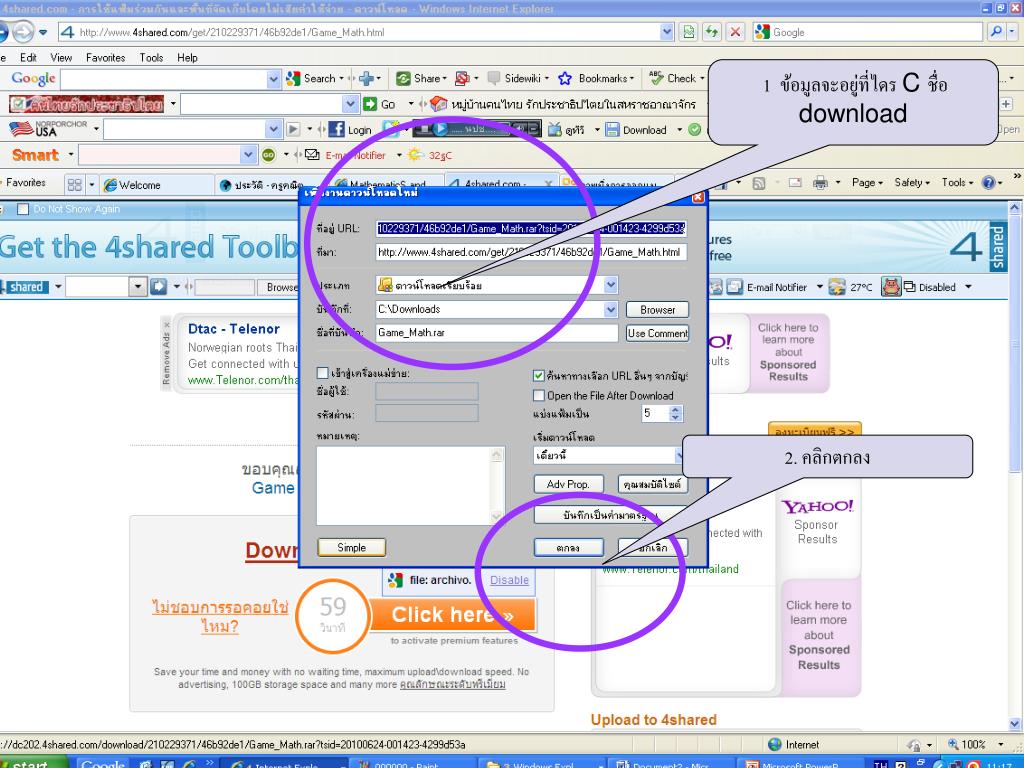Click the Stop loading red X icon
This screenshot has height=768, width=1024.
point(735,31)
